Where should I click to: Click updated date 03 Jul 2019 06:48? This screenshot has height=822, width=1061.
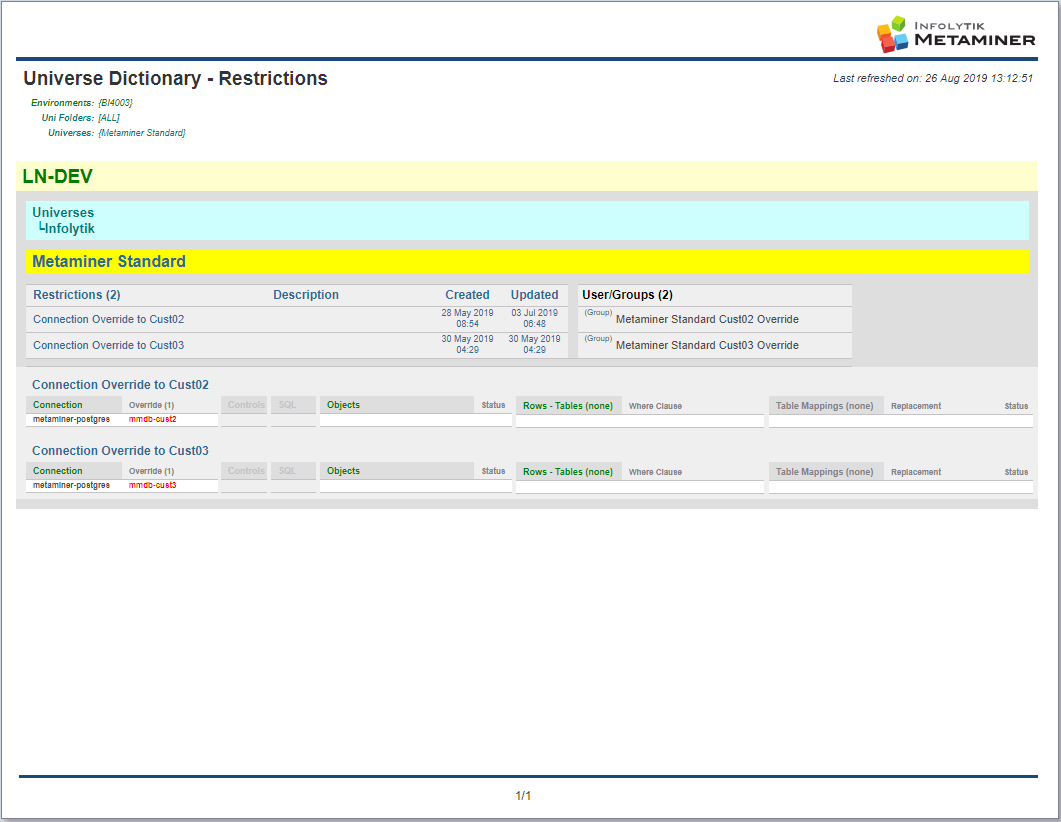point(535,319)
